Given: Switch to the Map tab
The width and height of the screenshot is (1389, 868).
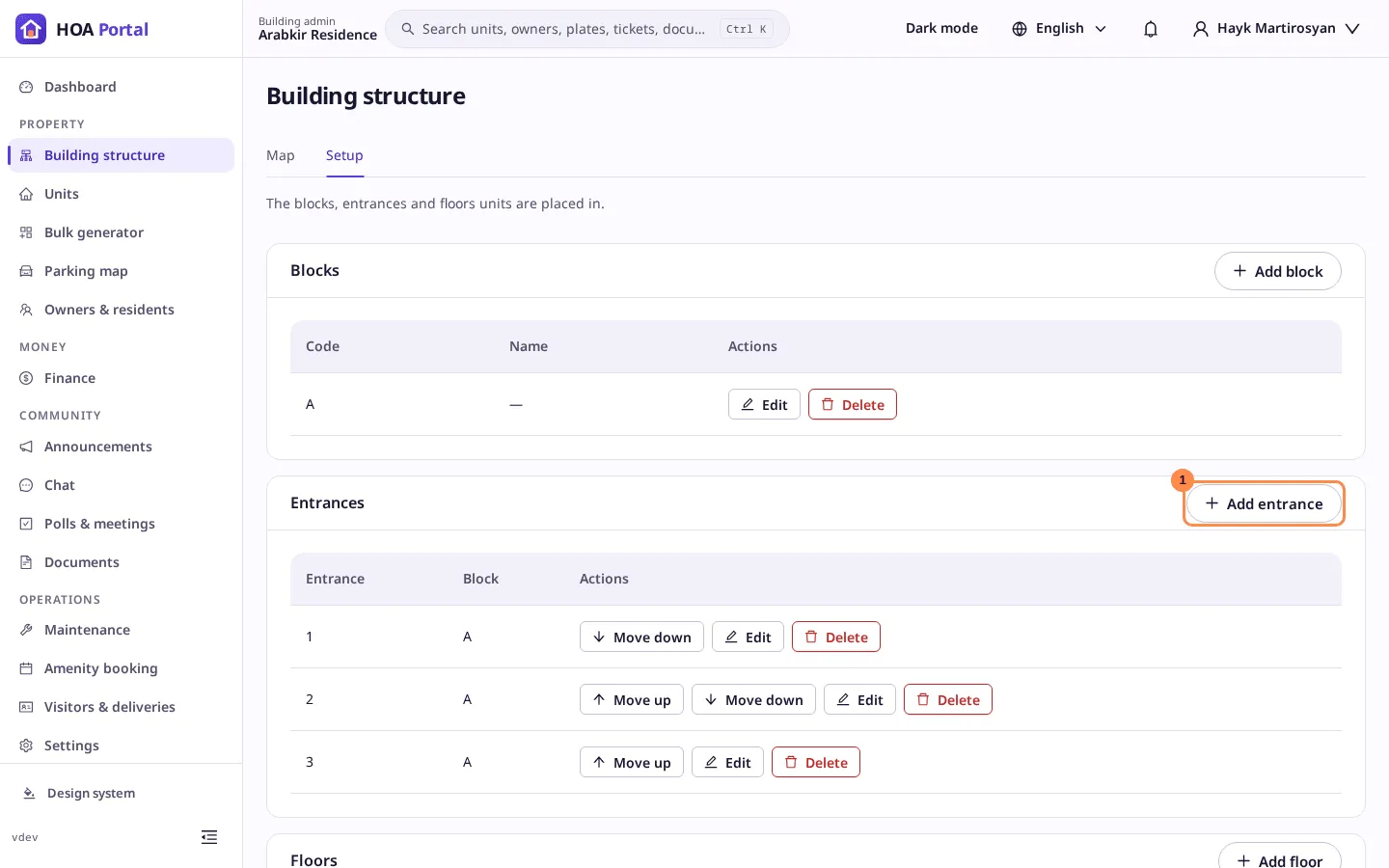Looking at the screenshot, I should (281, 155).
